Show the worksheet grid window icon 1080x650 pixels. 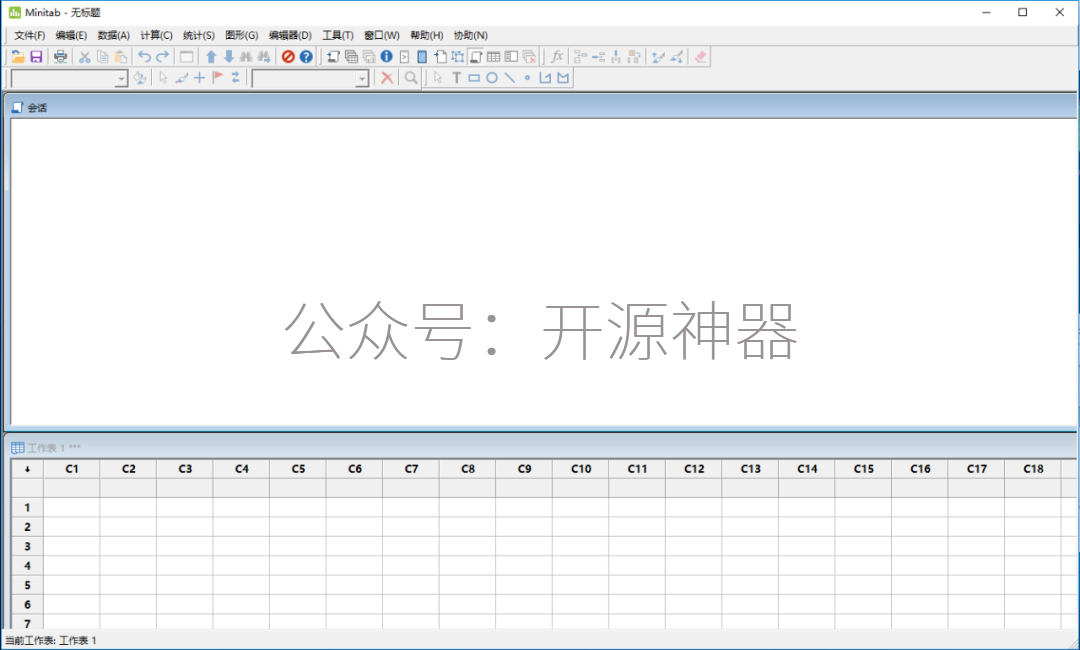tap(493, 57)
